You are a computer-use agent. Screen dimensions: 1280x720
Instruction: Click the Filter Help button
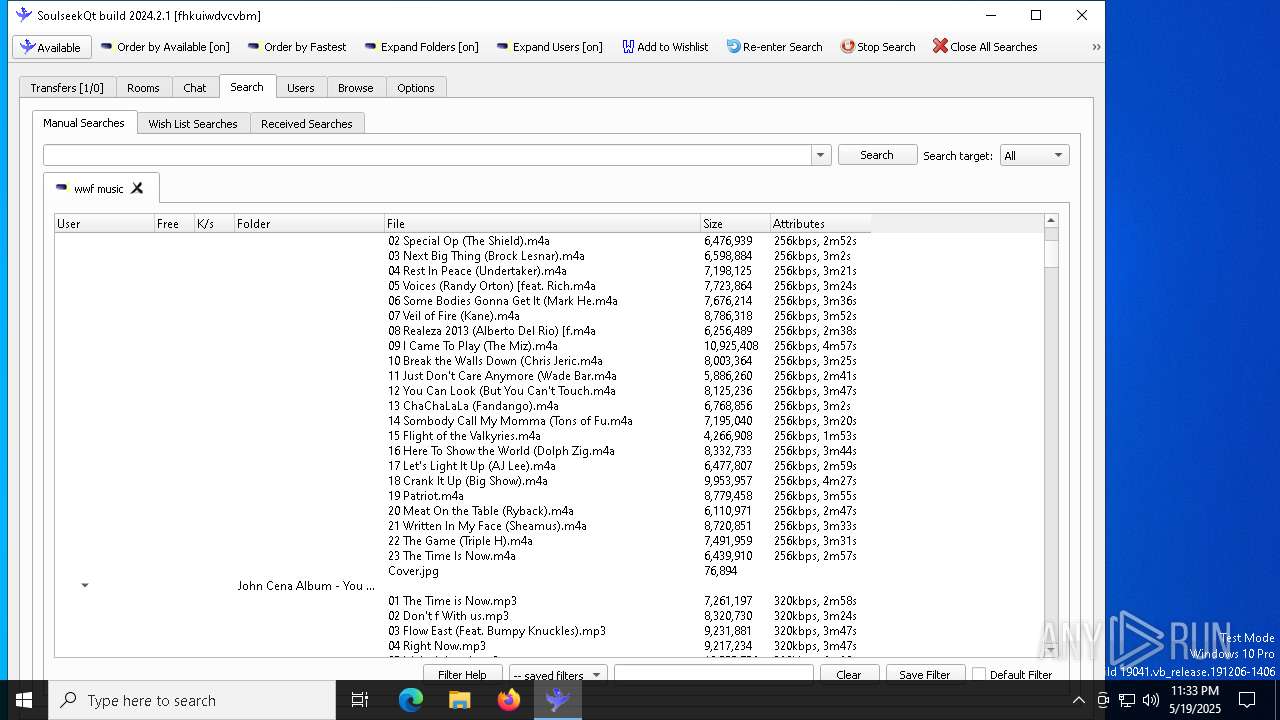(462, 674)
